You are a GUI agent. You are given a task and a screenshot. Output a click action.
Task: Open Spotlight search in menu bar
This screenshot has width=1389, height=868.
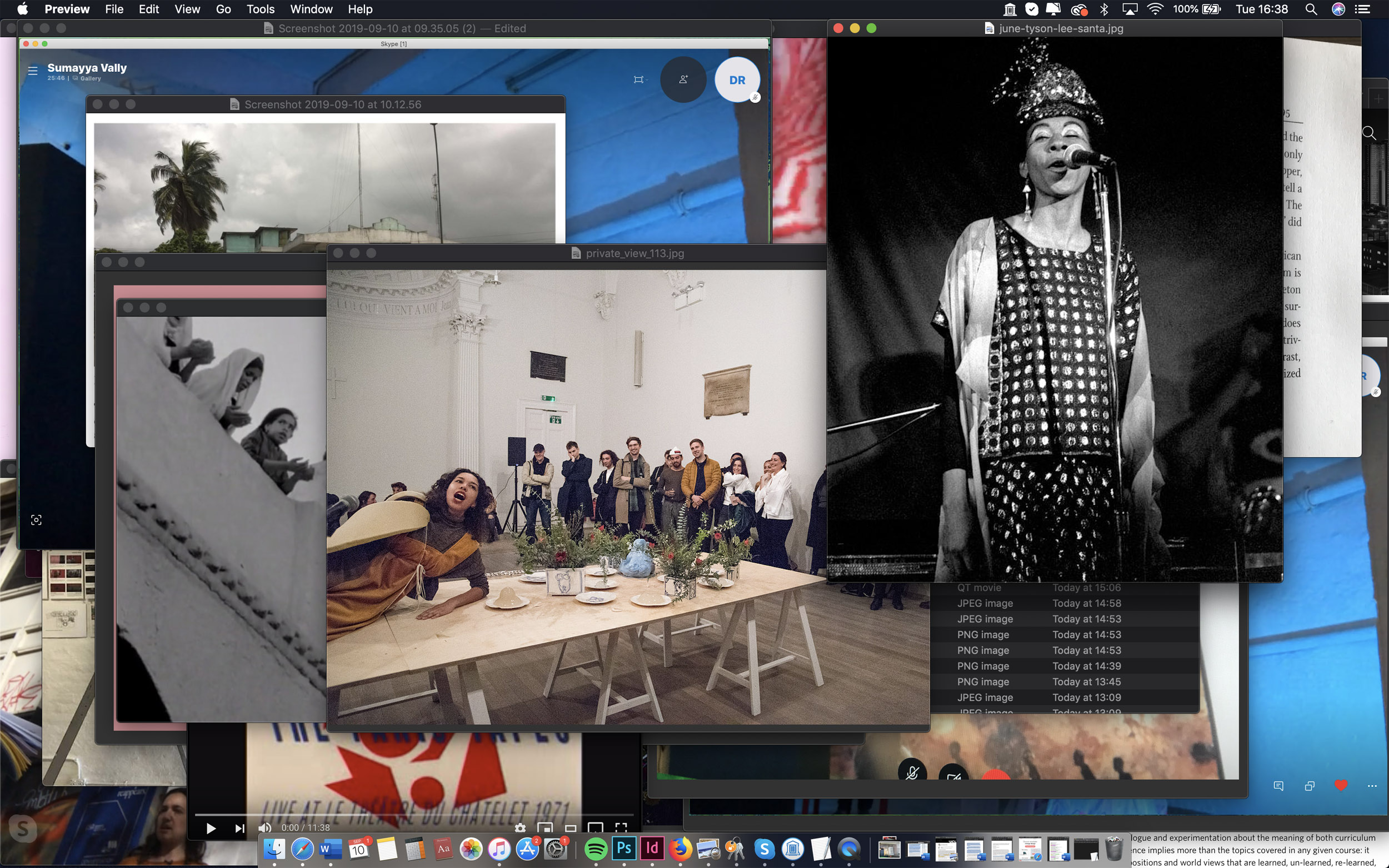(1310, 9)
